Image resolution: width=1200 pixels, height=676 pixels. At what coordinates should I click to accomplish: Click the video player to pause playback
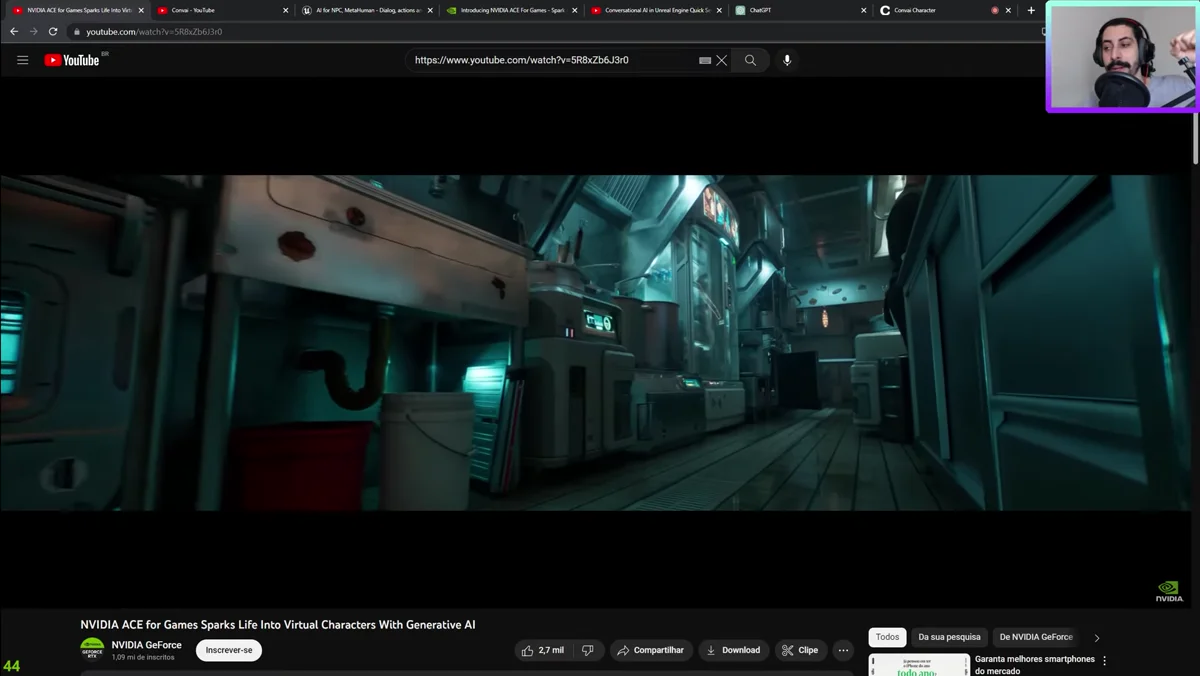pyautogui.click(x=596, y=342)
